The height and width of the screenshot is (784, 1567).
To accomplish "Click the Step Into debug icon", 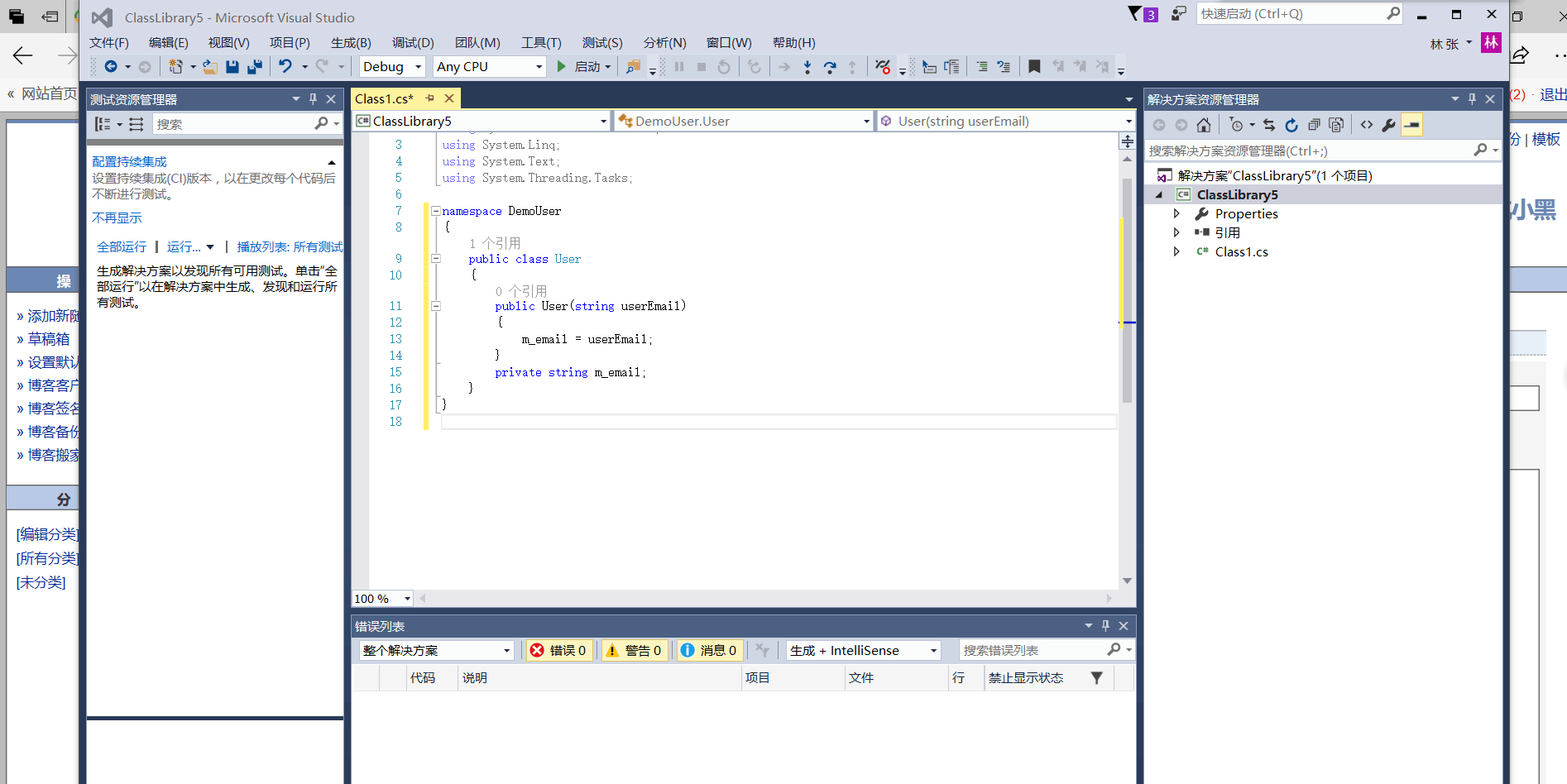I will click(807, 67).
